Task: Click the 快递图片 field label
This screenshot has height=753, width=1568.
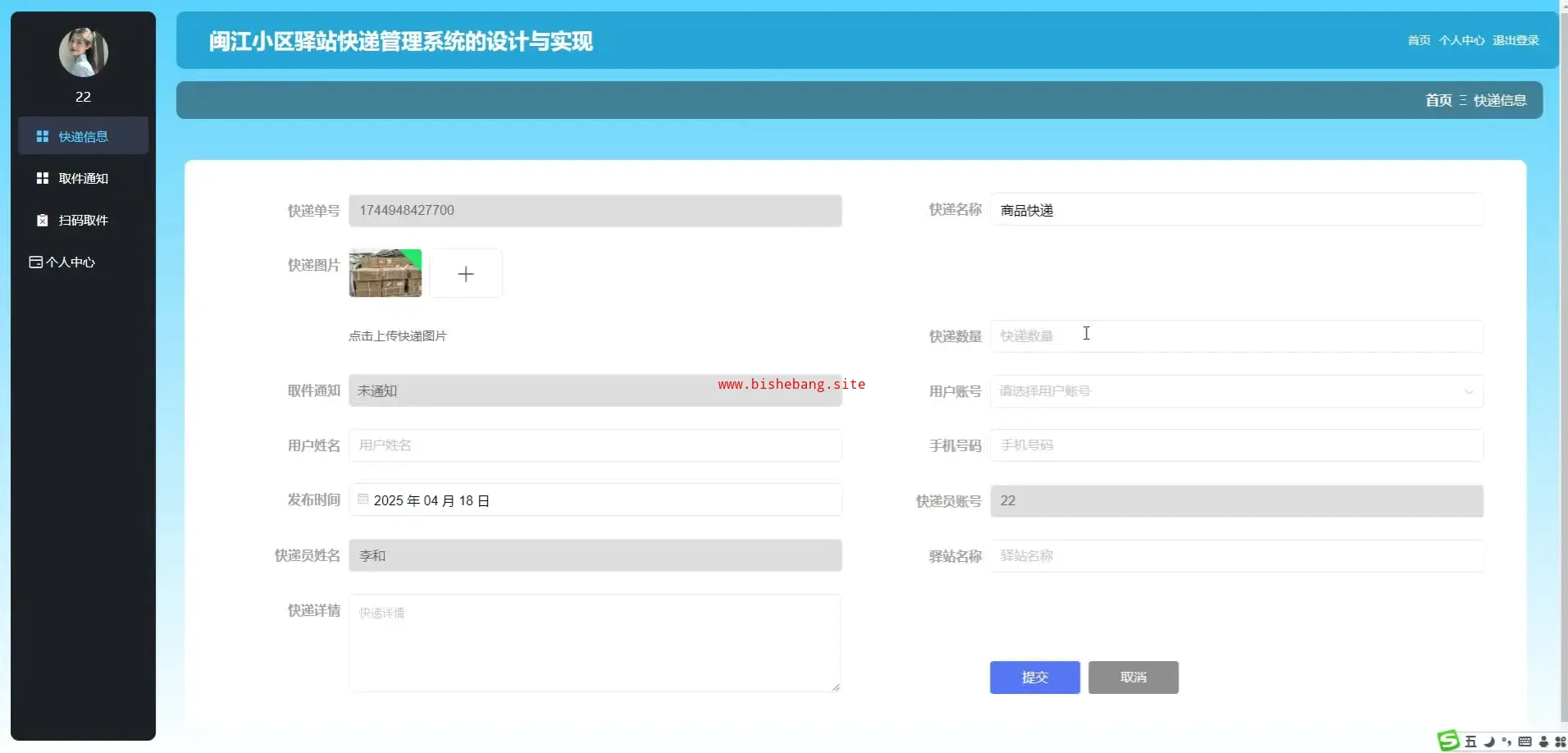Action: coord(313,265)
